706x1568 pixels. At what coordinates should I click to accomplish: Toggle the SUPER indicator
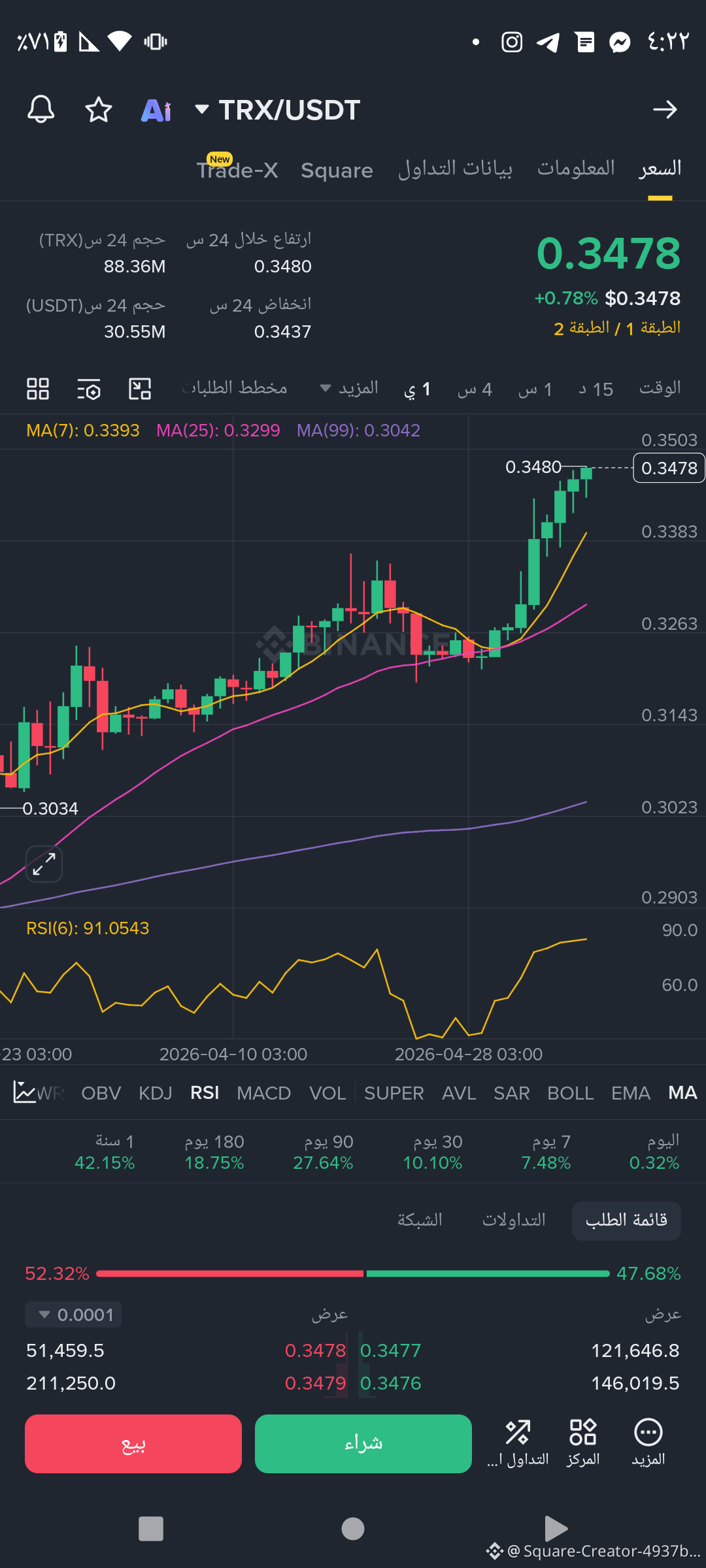[394, 1093]
